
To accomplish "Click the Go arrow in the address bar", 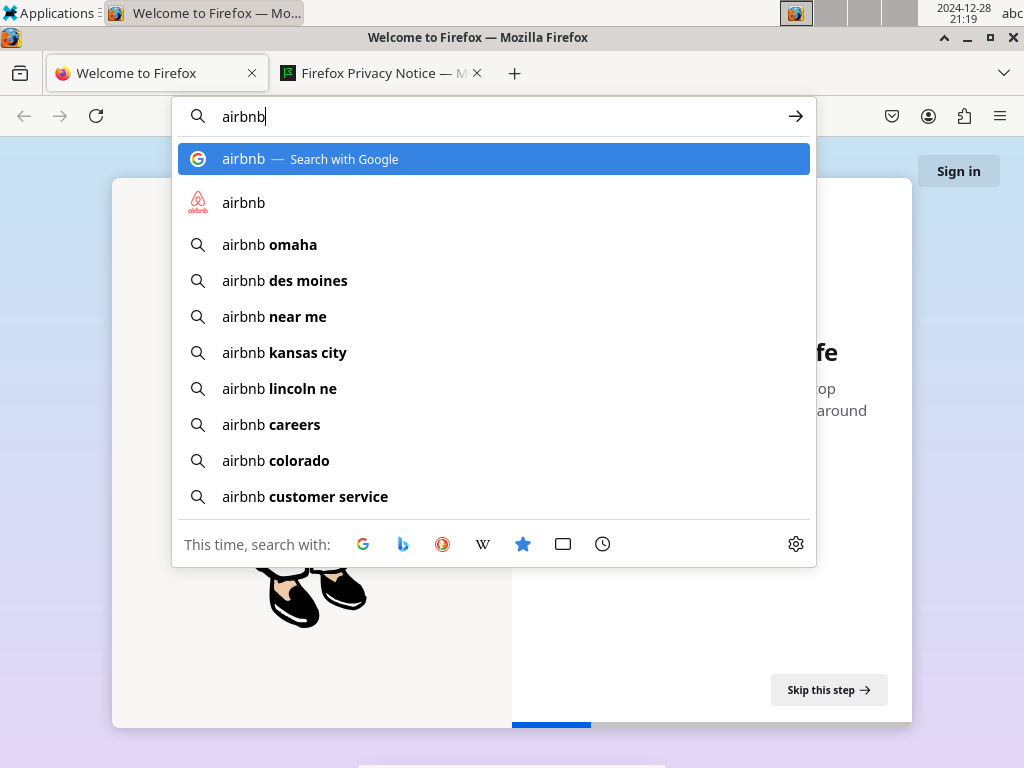I will point(795,116).
